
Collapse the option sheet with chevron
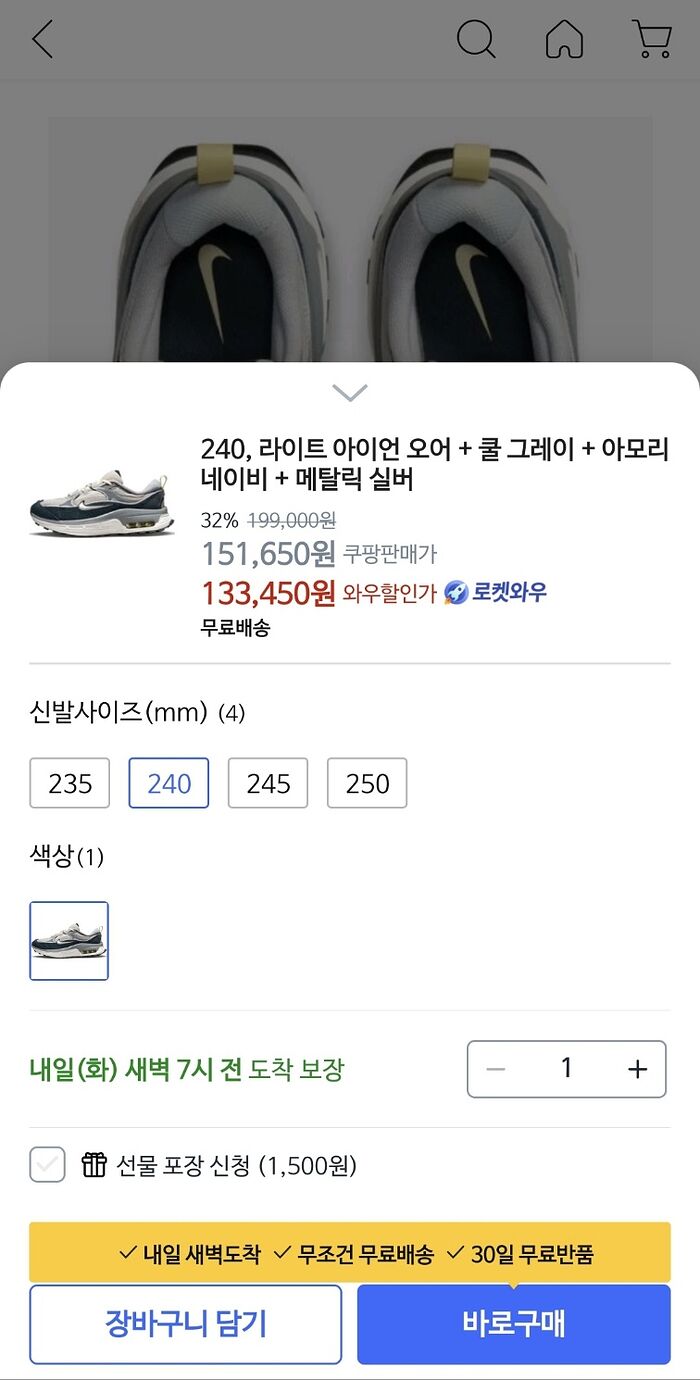coord(350,392)
